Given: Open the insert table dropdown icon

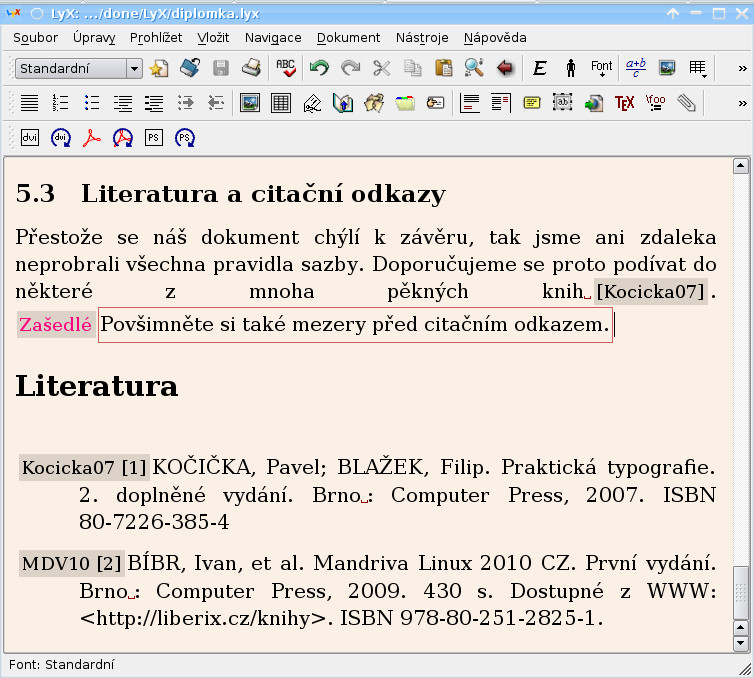Looking at the screenshot, I should (698, 68).
